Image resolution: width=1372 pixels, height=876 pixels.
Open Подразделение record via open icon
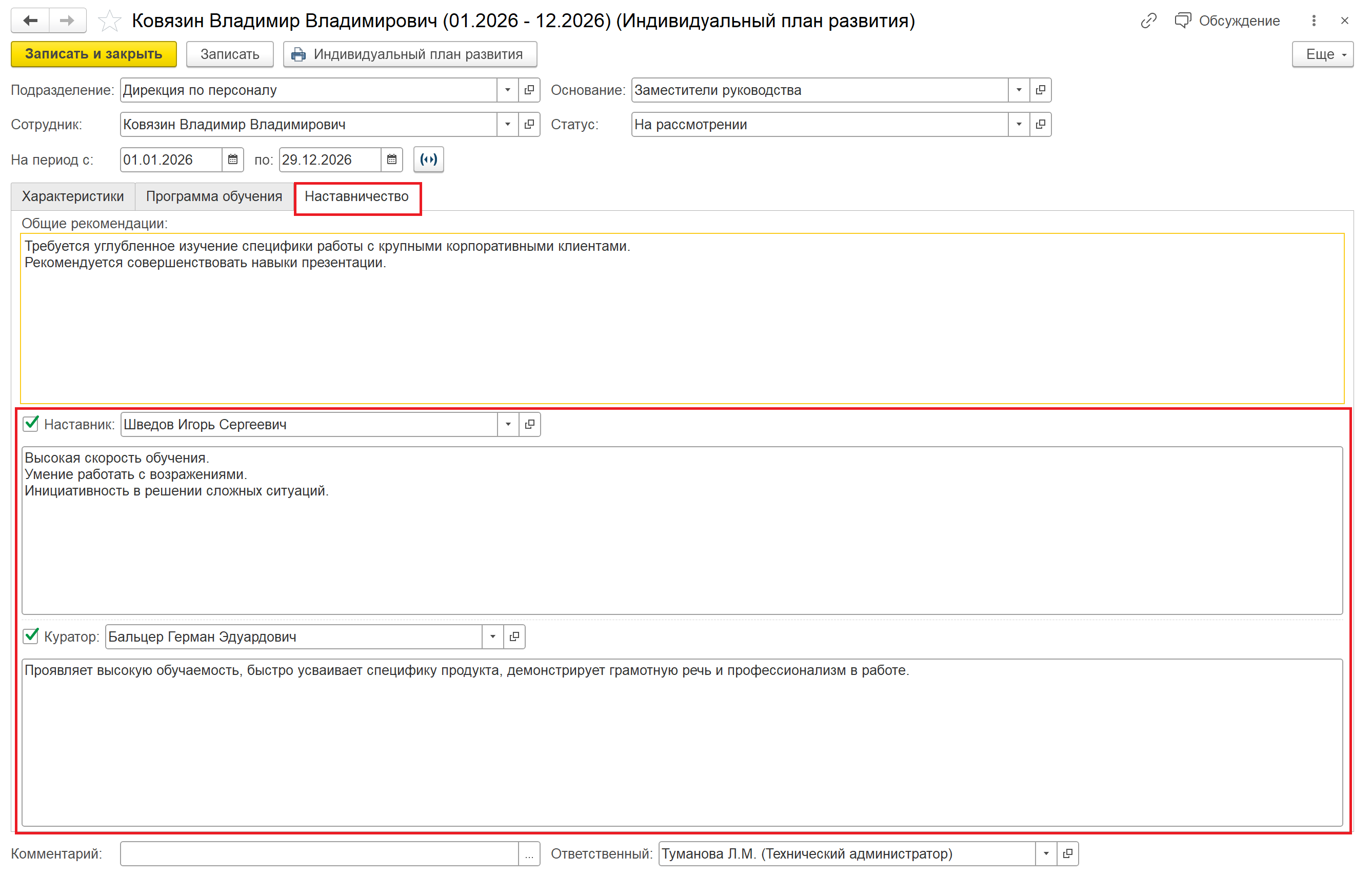[x=529, y=90]
